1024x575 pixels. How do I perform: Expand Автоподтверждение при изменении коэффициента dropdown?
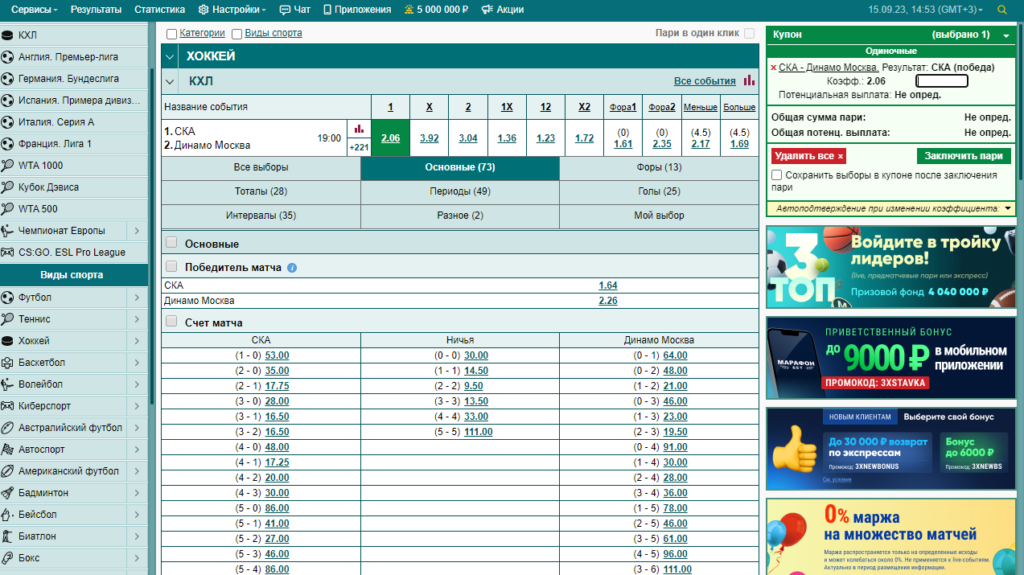click(1008, 208)
